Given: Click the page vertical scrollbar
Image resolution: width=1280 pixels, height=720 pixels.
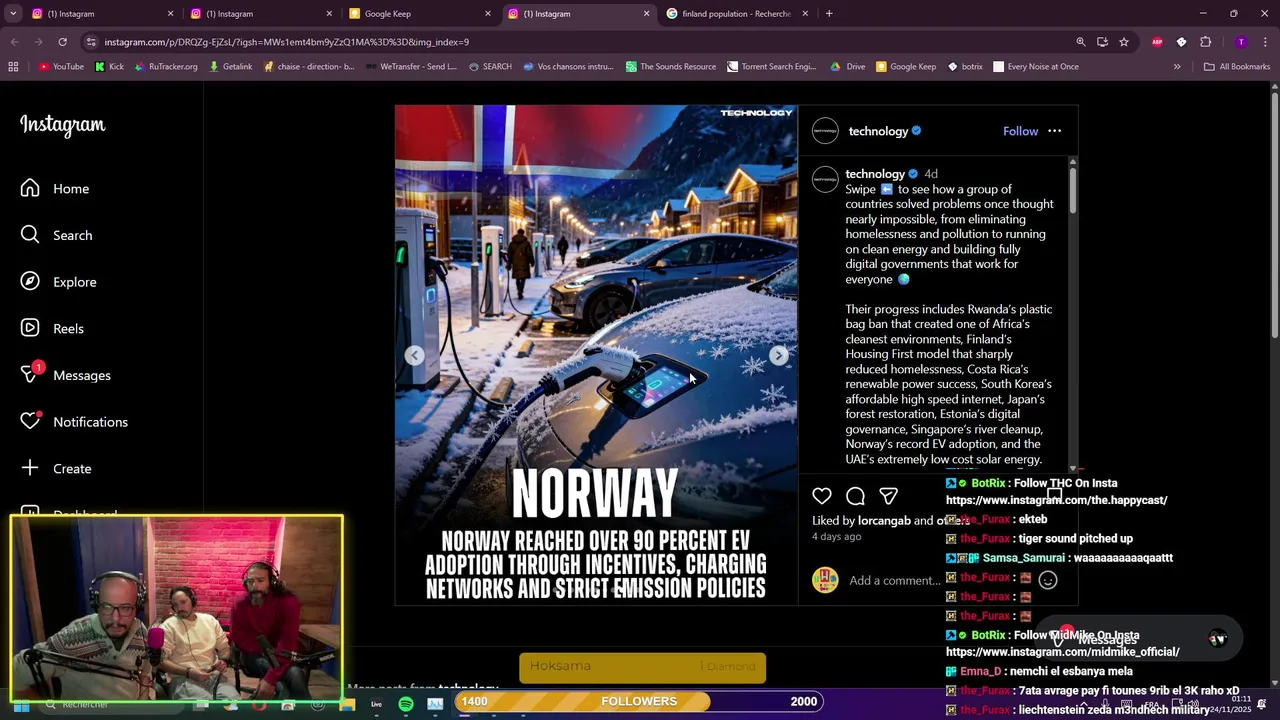Looking at the screenshot, I should pos(1274,213).
